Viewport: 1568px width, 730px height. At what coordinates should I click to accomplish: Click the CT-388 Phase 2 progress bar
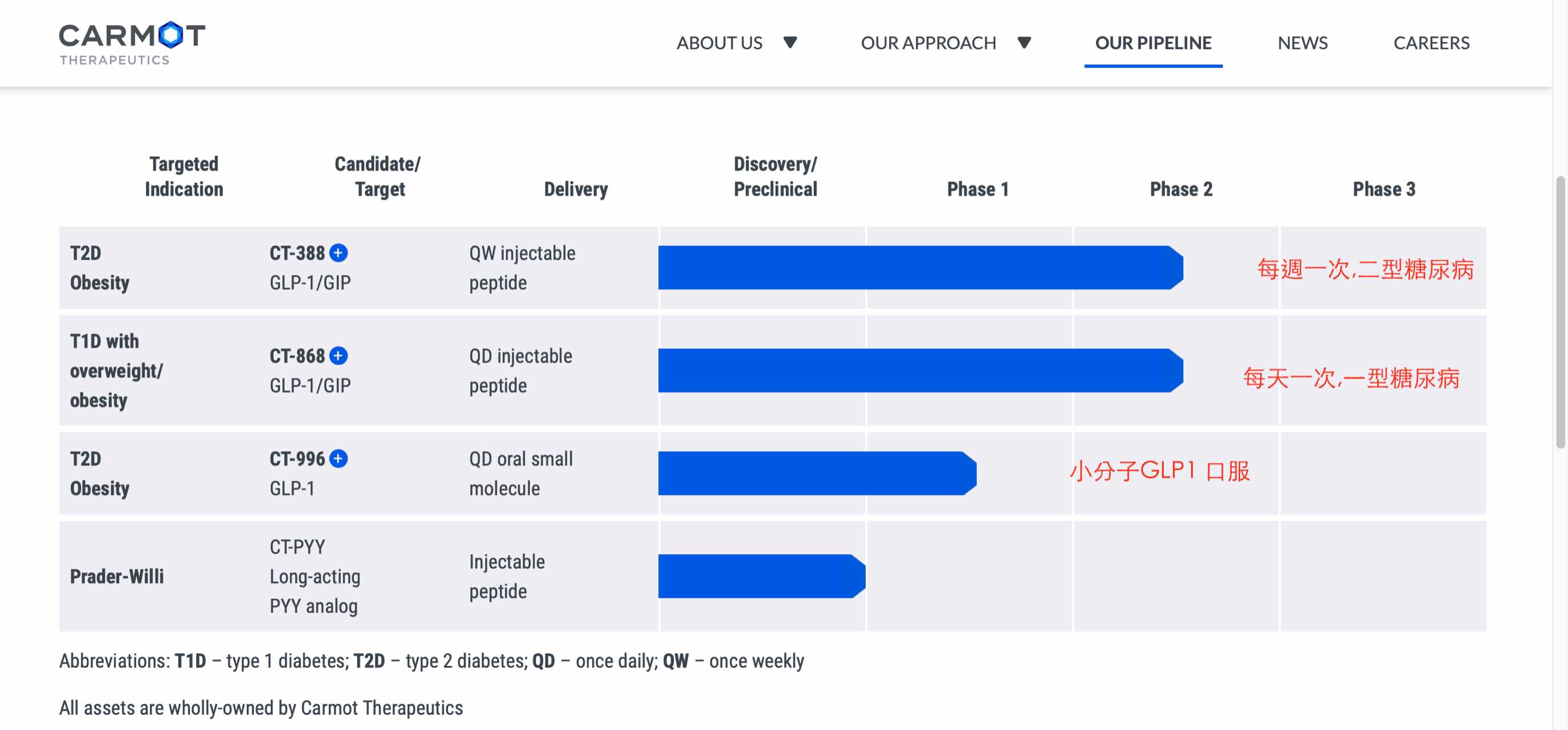coord(920,268)
